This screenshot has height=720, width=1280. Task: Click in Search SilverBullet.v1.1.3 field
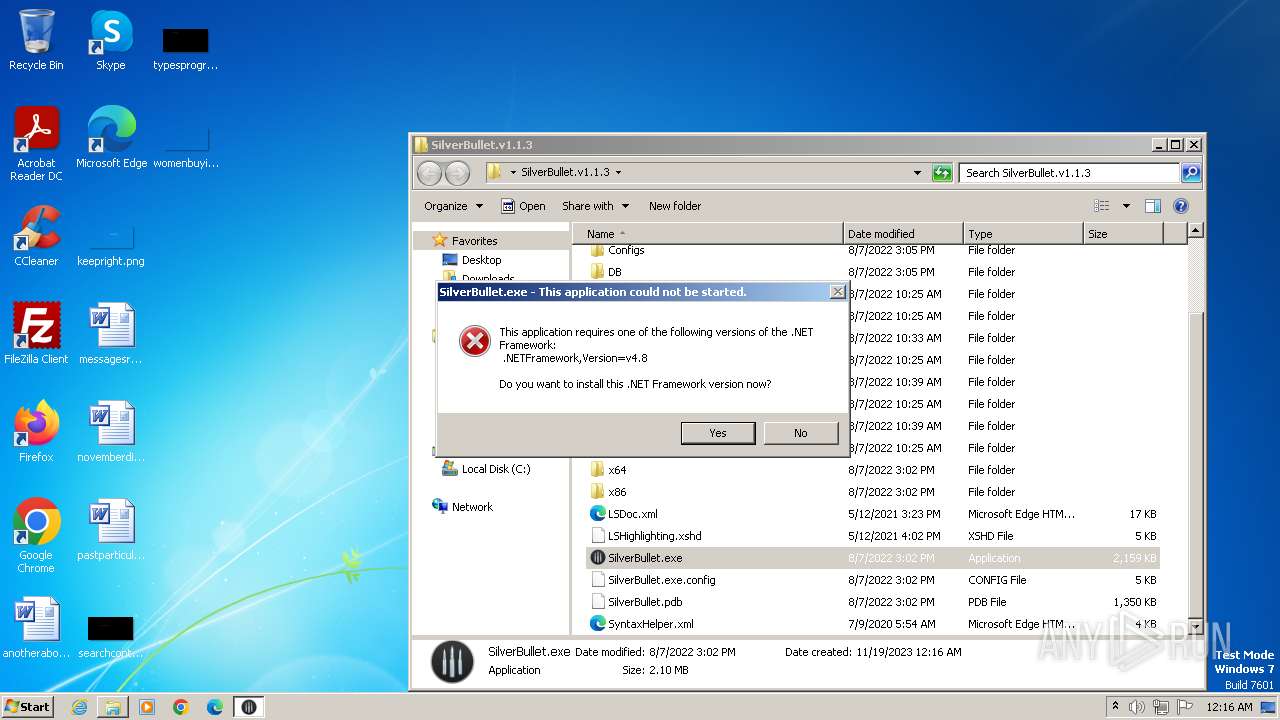point(1069,173)
